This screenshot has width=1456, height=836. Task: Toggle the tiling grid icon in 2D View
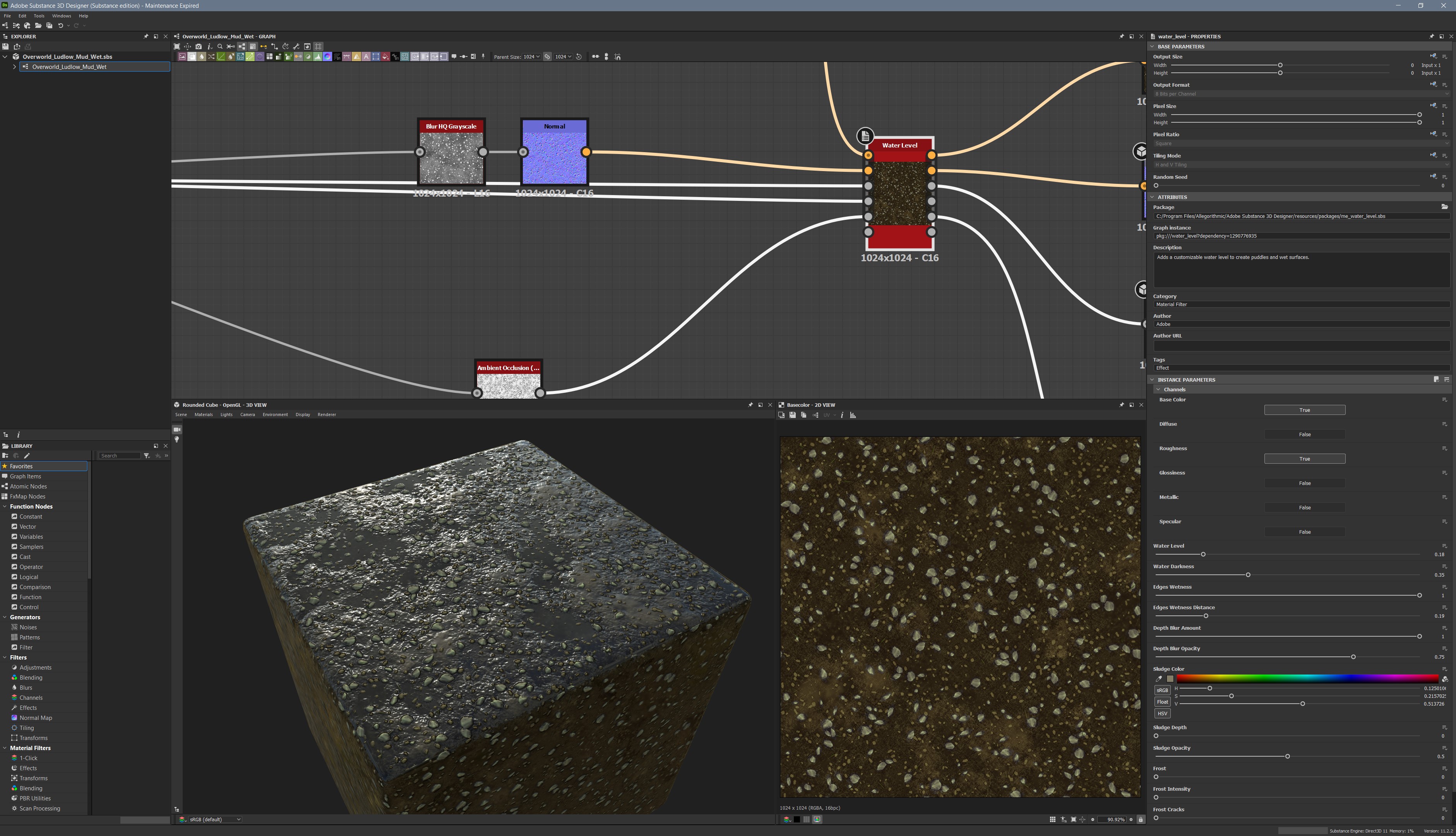coord(1052,819)
